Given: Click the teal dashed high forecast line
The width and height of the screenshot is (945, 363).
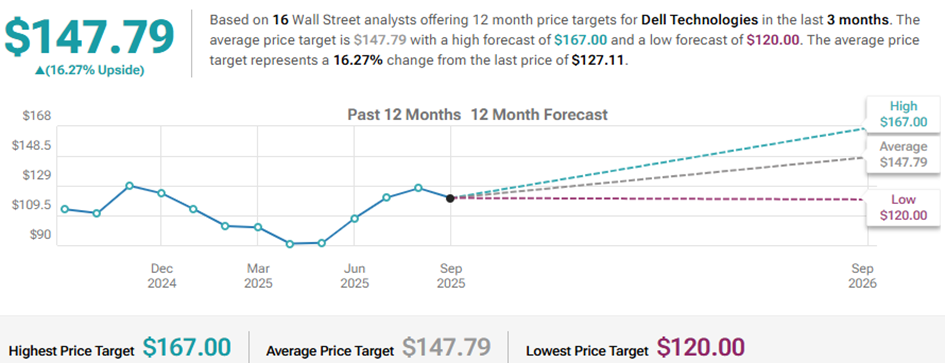Looking at the screenshot, I should [657, 163].
